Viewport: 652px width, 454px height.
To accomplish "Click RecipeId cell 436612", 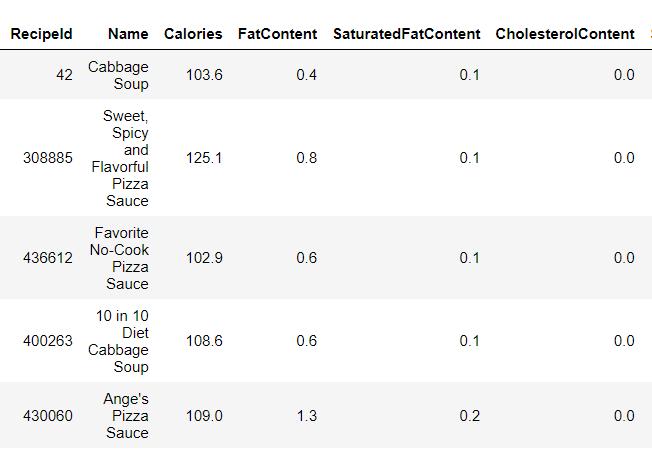I will 48,258.
